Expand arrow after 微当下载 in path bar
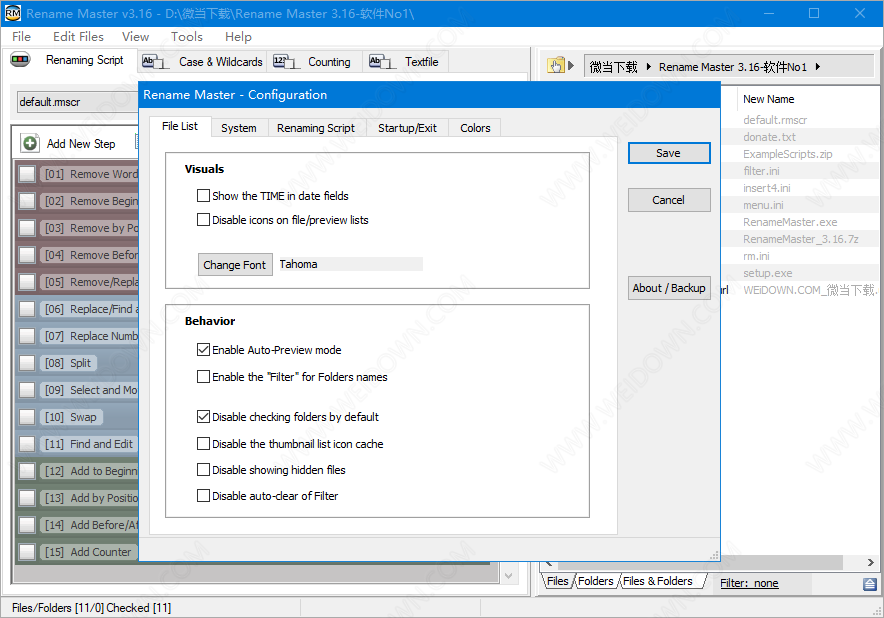 click(x=648, y=67)
